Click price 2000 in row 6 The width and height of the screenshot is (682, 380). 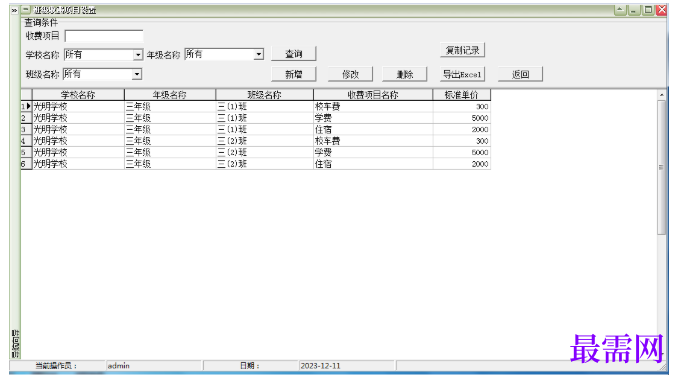click(x=461, y=164)
